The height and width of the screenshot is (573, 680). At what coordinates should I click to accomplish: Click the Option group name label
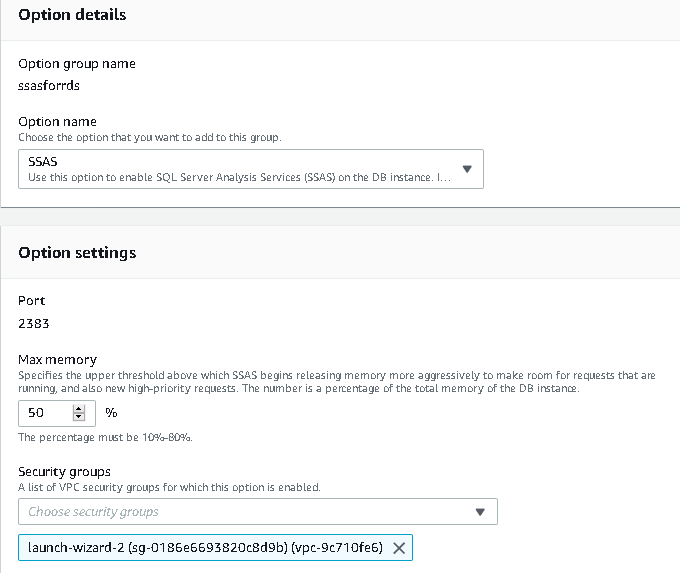77,64
